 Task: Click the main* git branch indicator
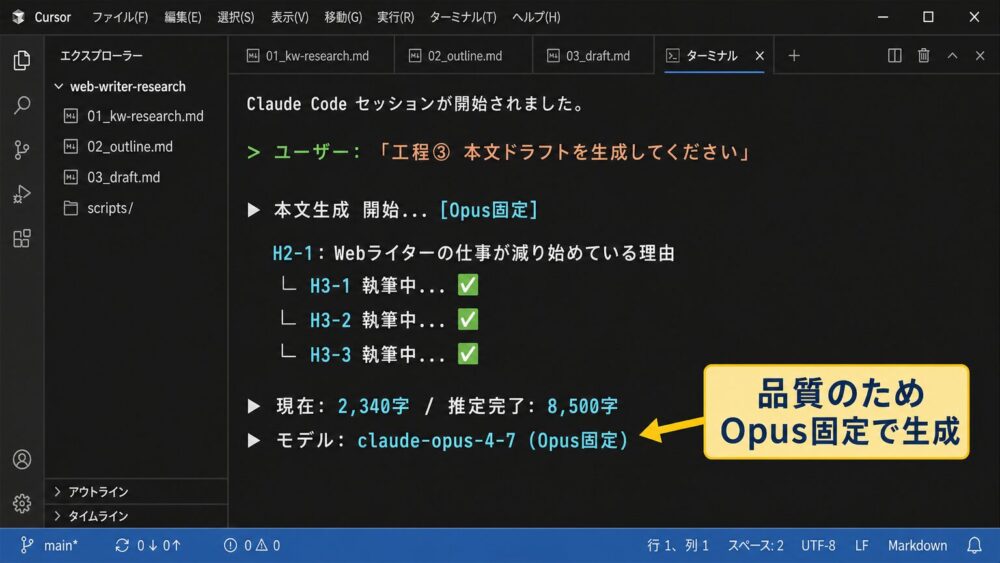pyautogui.click(x=49, y=545)
